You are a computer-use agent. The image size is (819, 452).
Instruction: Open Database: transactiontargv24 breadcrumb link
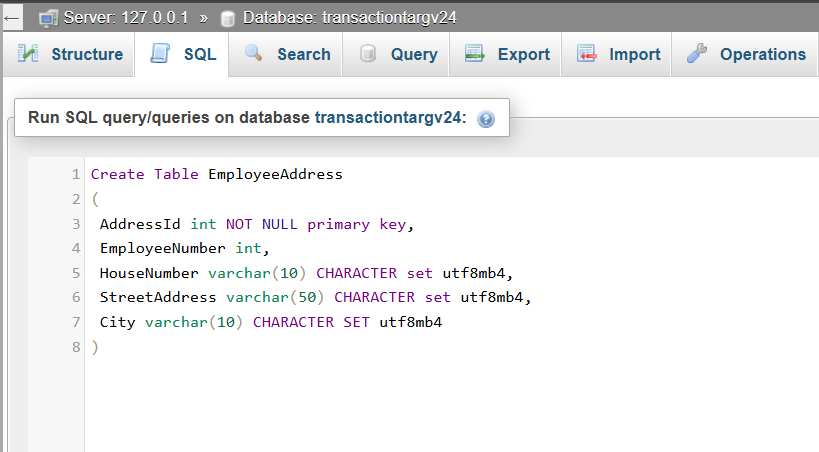[349, 18]
